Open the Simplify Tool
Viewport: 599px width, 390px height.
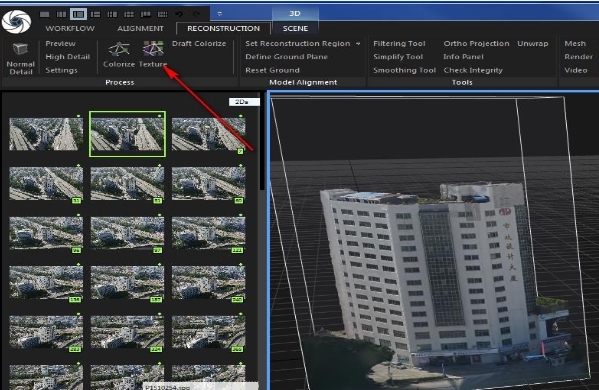click(x=398, y=57)
